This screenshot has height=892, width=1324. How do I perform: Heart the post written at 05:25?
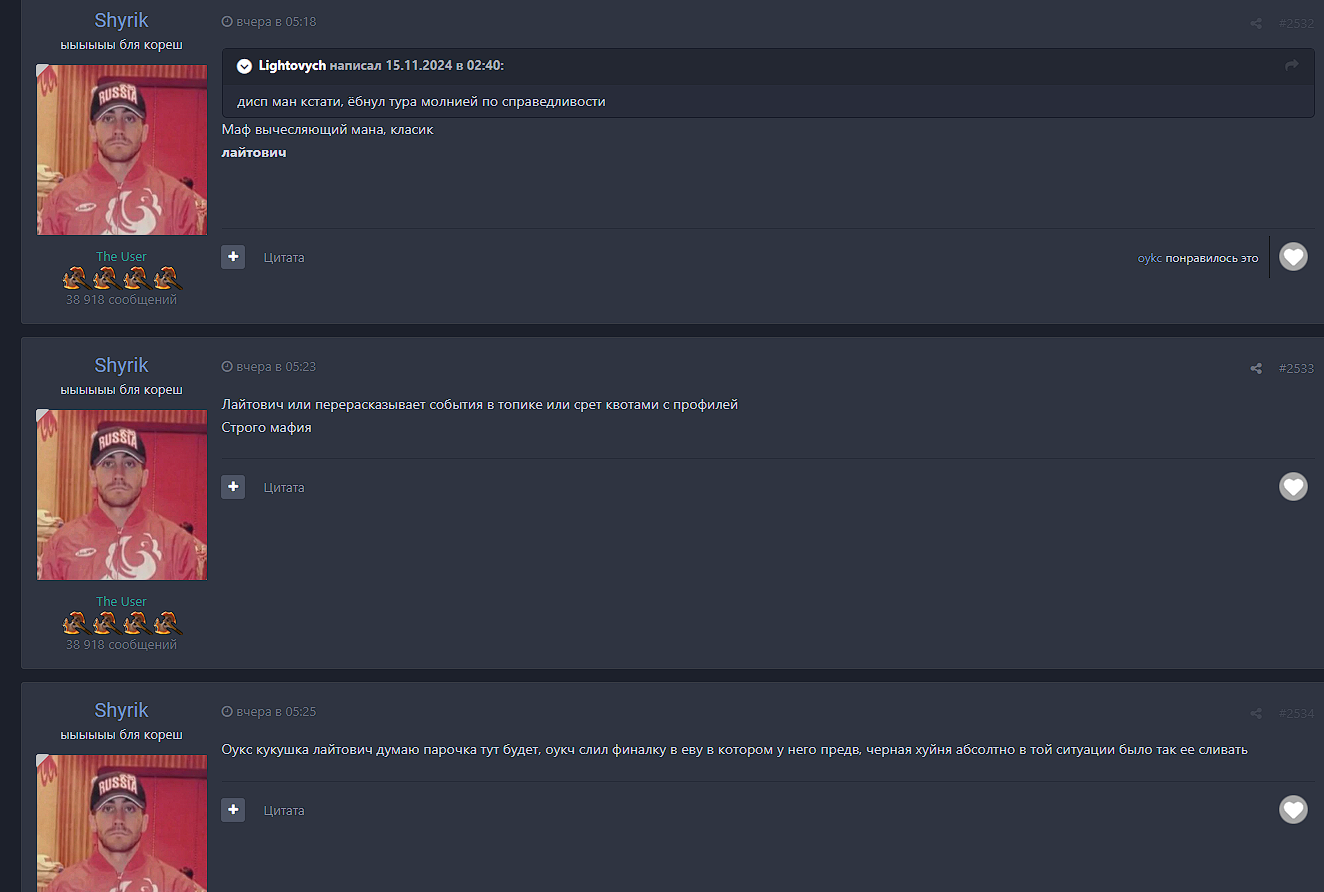[1293, 810]
